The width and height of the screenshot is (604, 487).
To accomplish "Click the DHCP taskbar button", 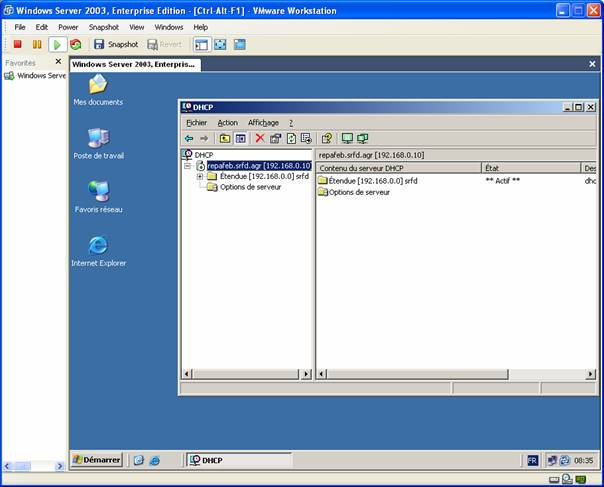I will (239, 460).
